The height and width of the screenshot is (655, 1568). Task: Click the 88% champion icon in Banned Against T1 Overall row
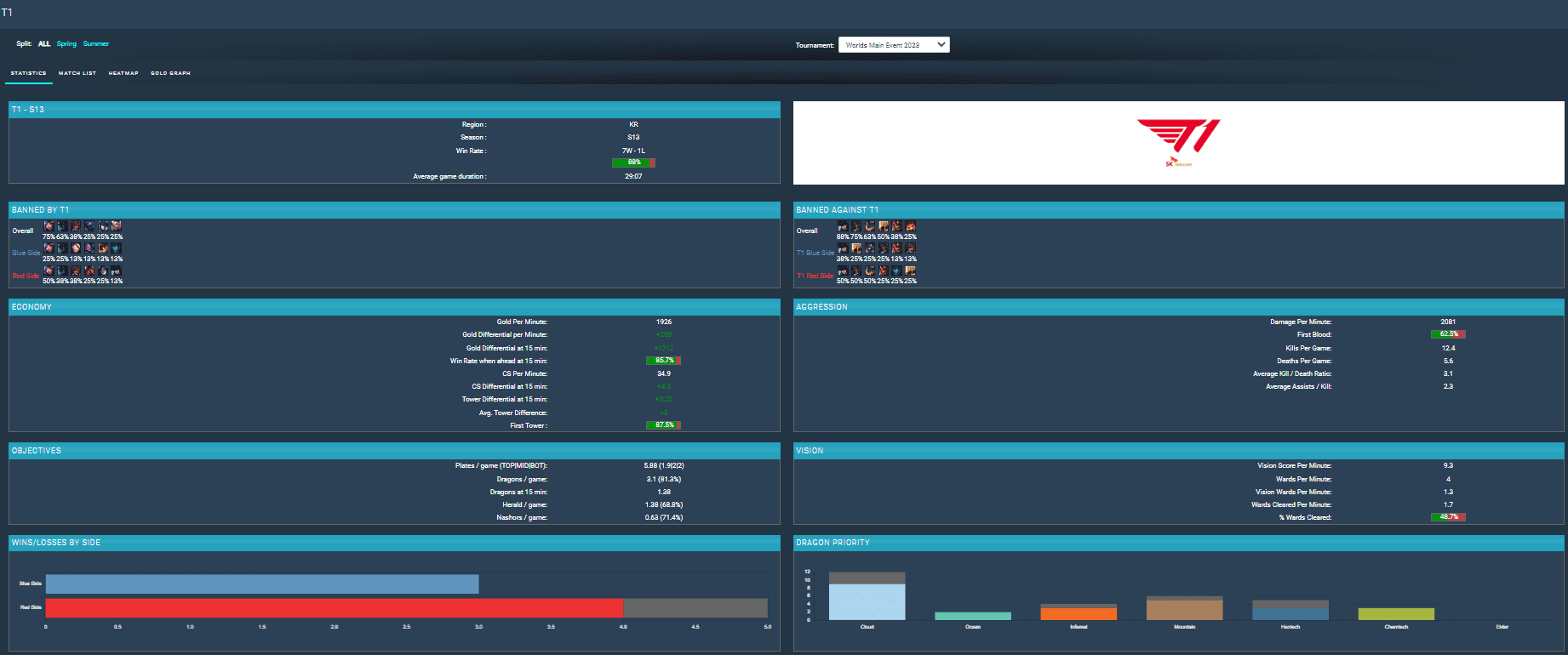tap(843, 226)
